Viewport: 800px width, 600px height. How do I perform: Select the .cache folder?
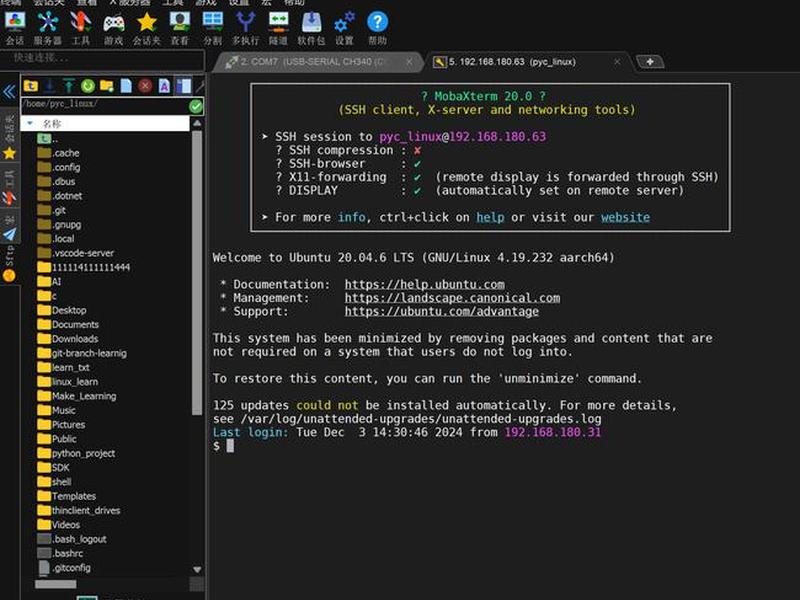pos(58,153)
